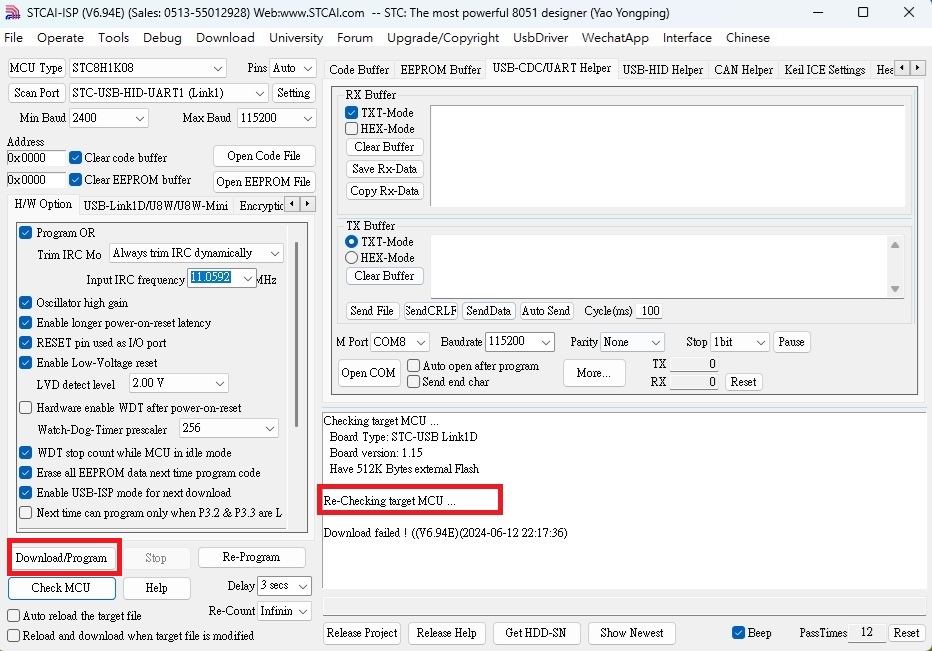Click the Open Code File button
Screen dimensions: 932x651
click(264, 156)
